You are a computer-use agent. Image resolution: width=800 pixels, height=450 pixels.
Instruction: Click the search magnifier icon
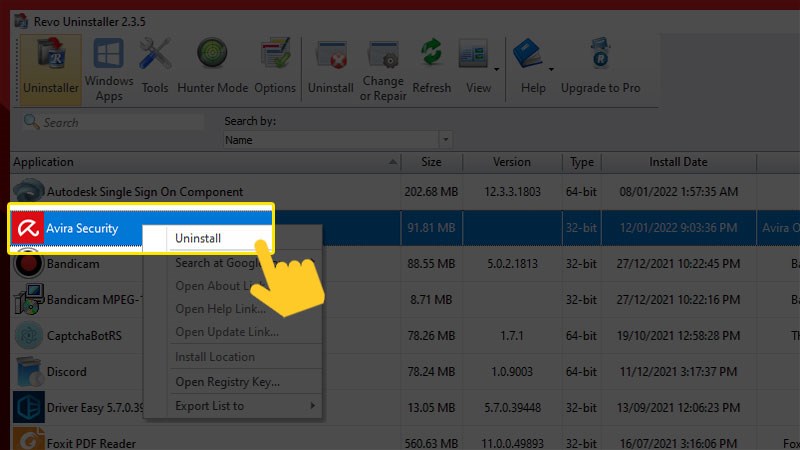(31, 122)
